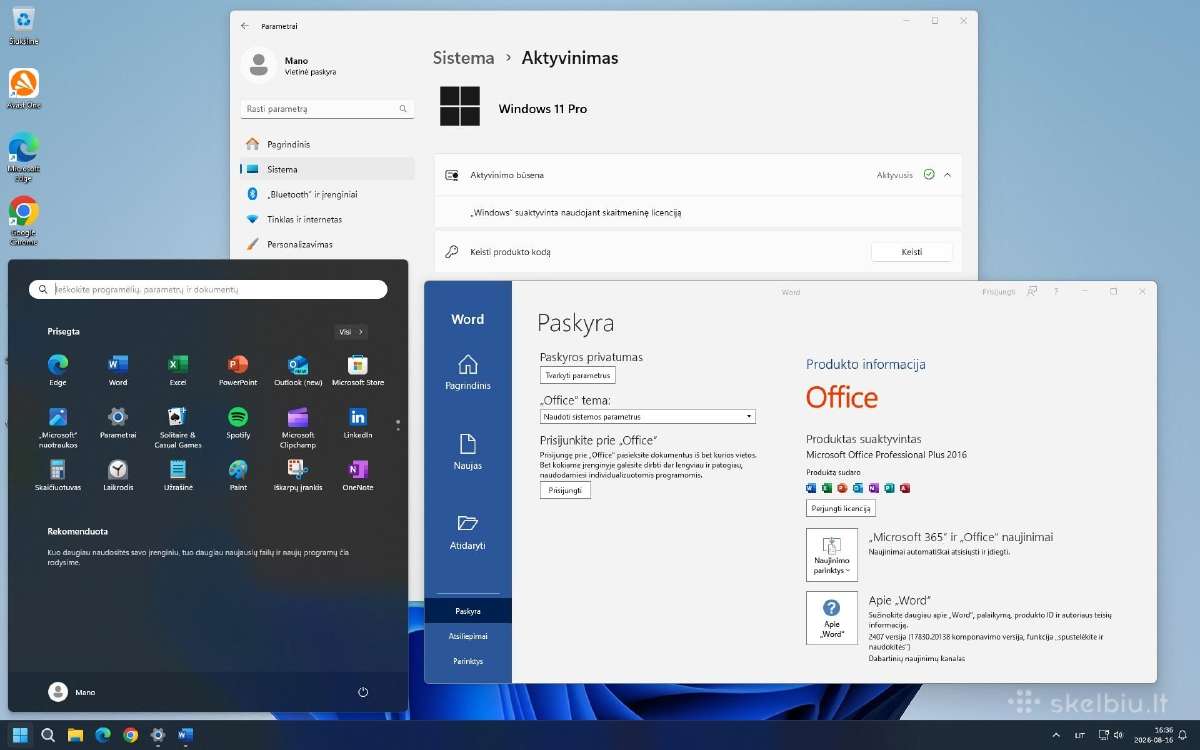Viewport: 1200px width, 750px height.
Task: Select Paskyra tab in Word sidebar
Action: (x=467, y=610)
